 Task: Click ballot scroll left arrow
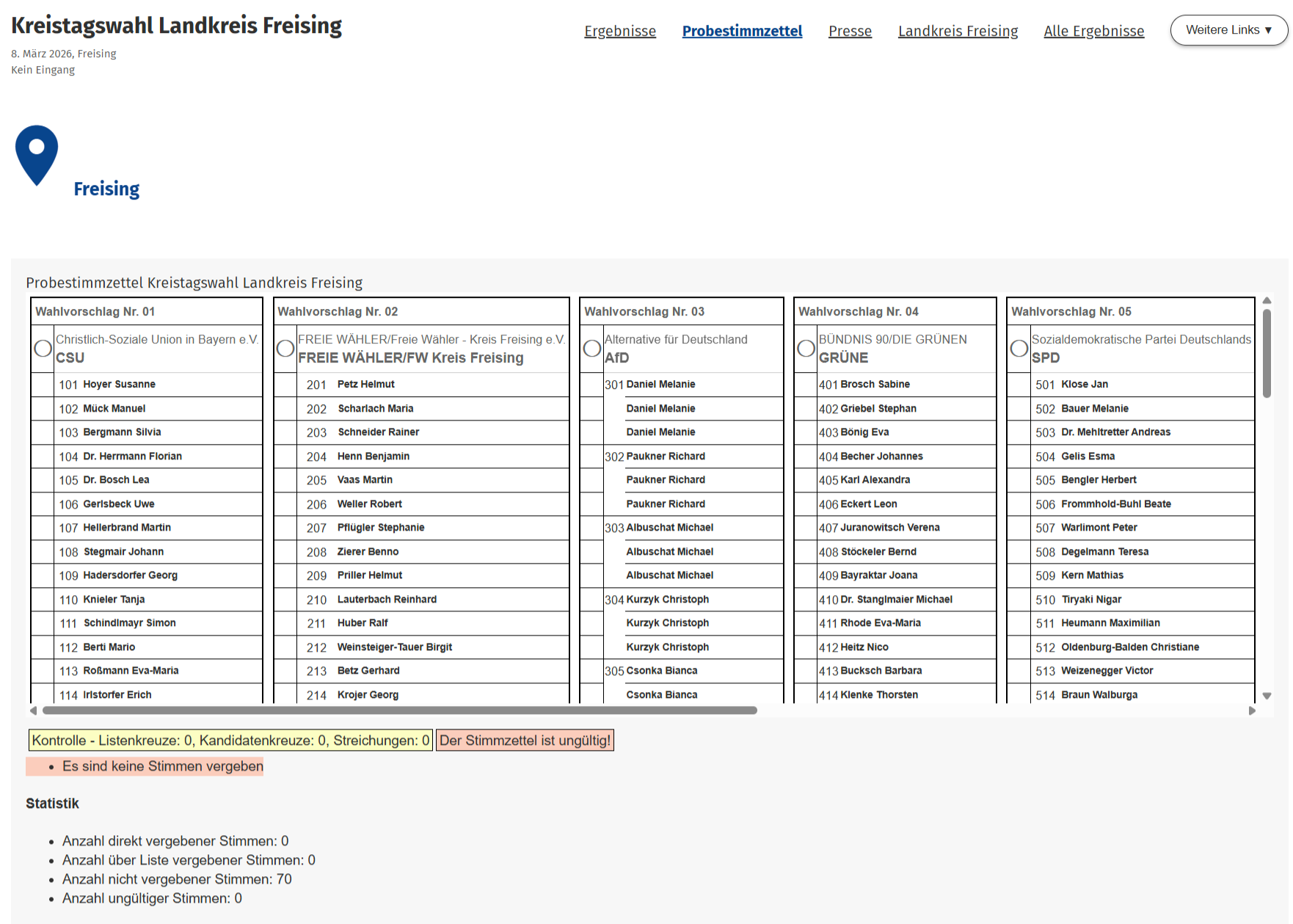(x=33, y=710)
